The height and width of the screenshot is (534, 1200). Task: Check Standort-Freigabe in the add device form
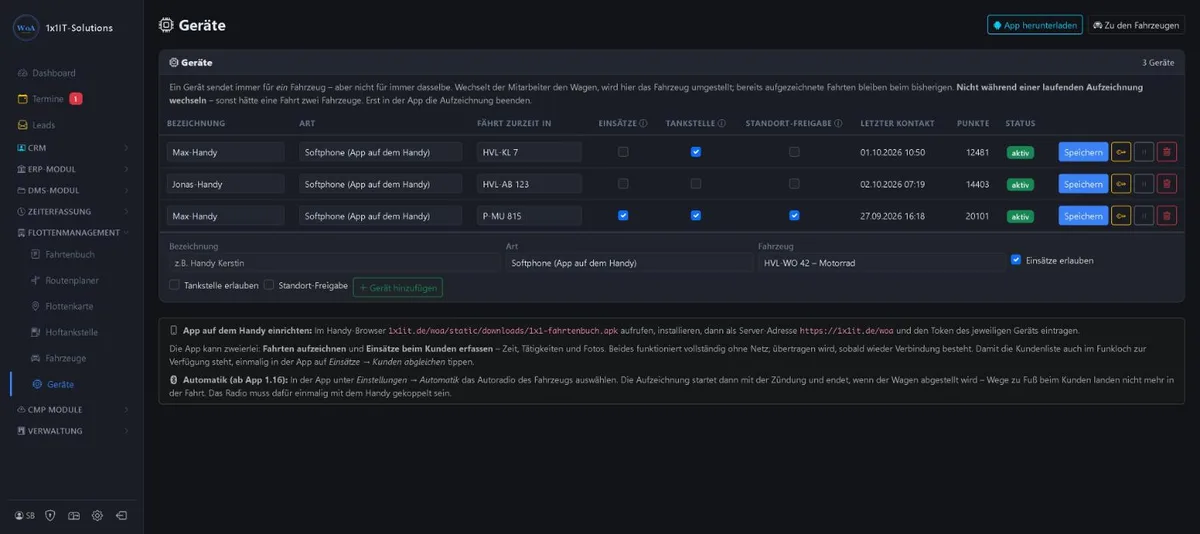[x=269, y=285]
